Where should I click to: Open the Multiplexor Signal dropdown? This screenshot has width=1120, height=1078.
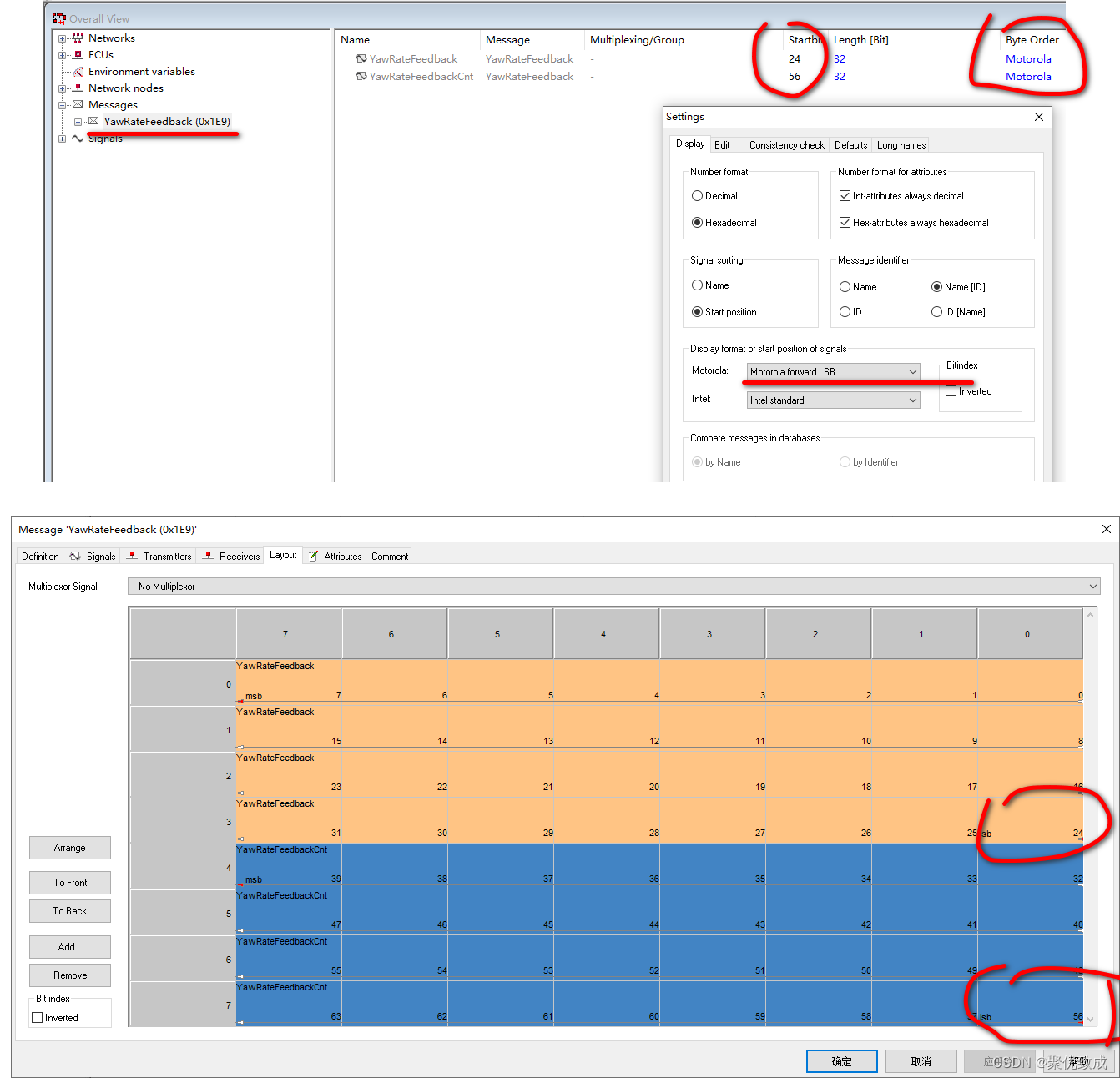click(x=614, y=587)
